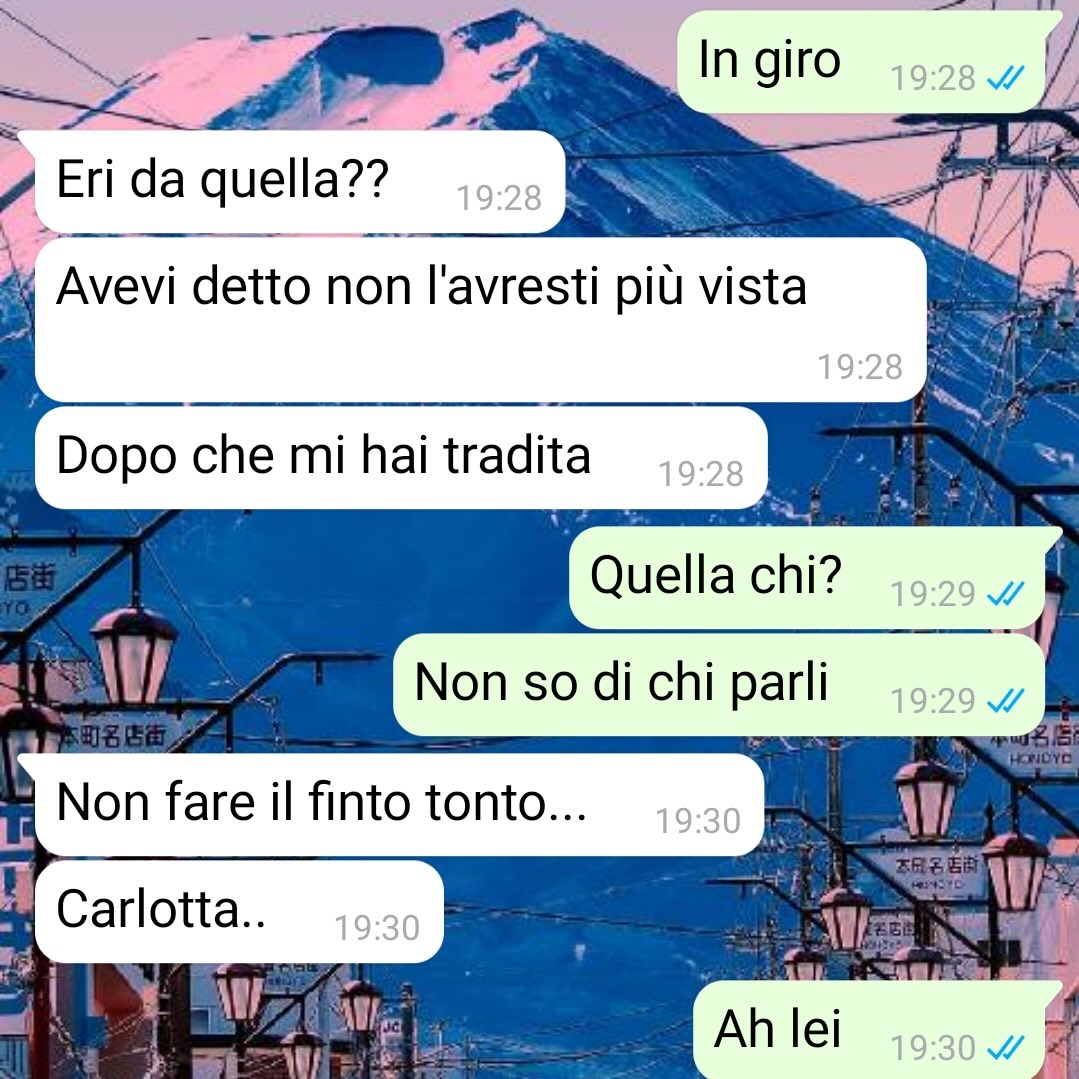This screenshot has width=1079, height=1079.
Task: Tap the 'Carlotta..' received message
Action: click(x=239, y=911)
